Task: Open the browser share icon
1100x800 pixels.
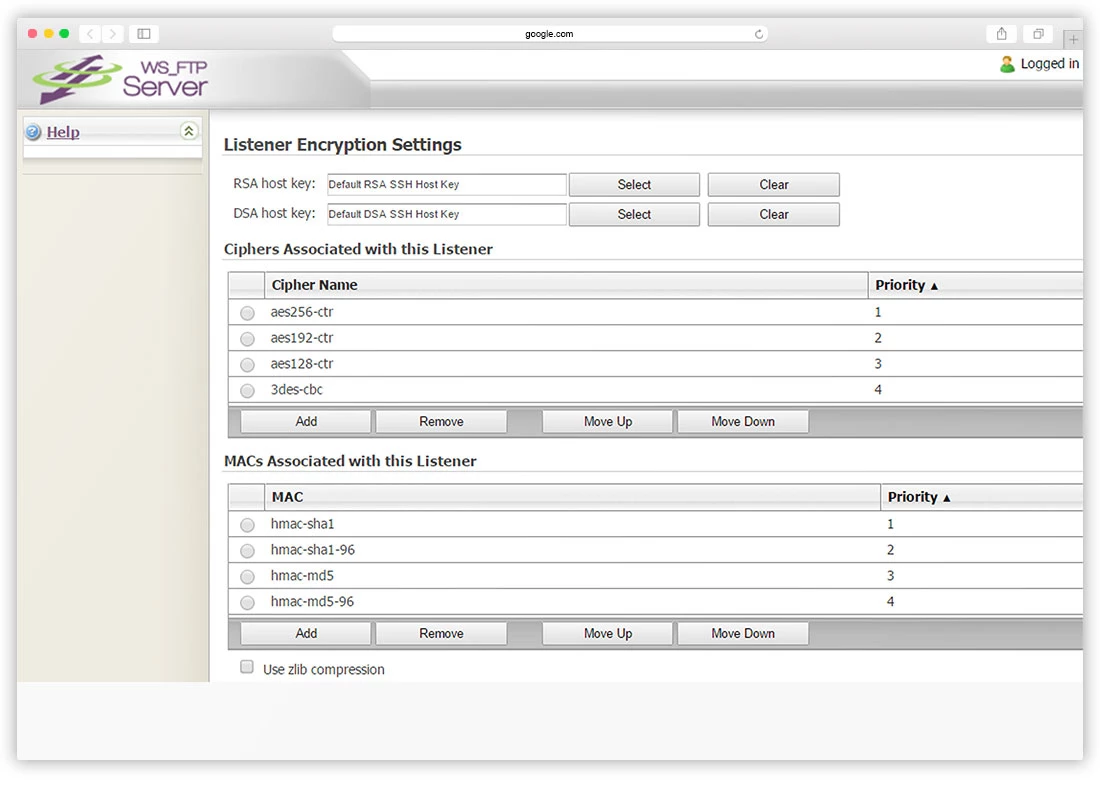Action: 1002,34
